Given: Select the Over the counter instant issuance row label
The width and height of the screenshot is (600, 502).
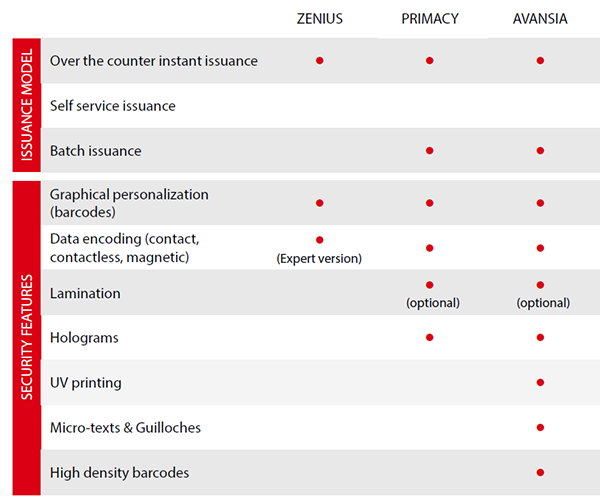Looking at the screenshot, I should click(x=154, y=61).
